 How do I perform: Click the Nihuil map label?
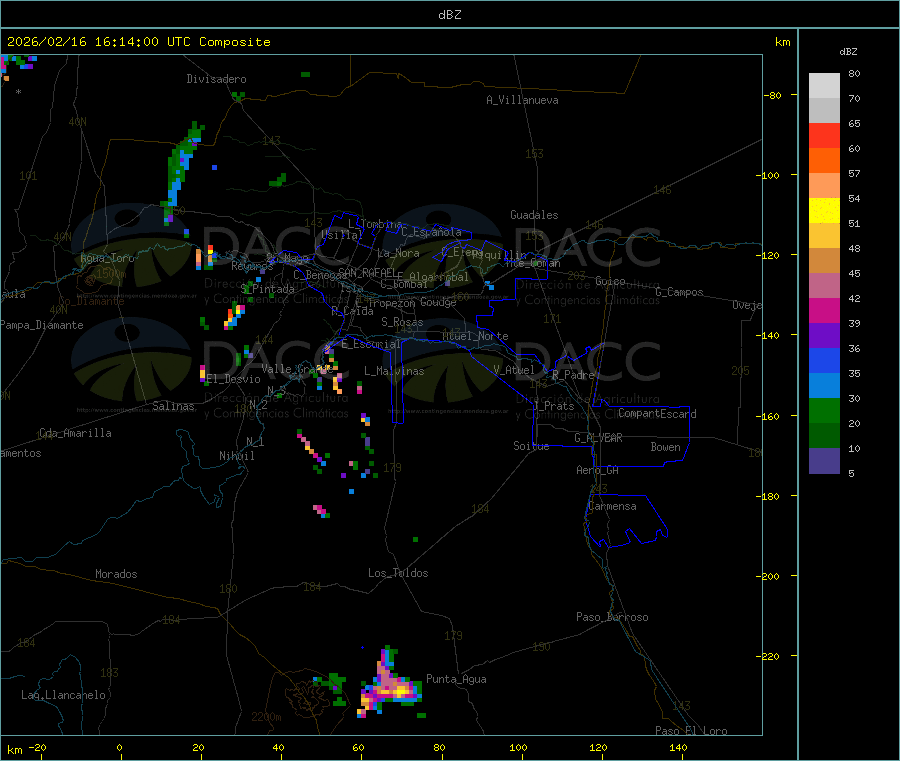[x=236, y=456]
